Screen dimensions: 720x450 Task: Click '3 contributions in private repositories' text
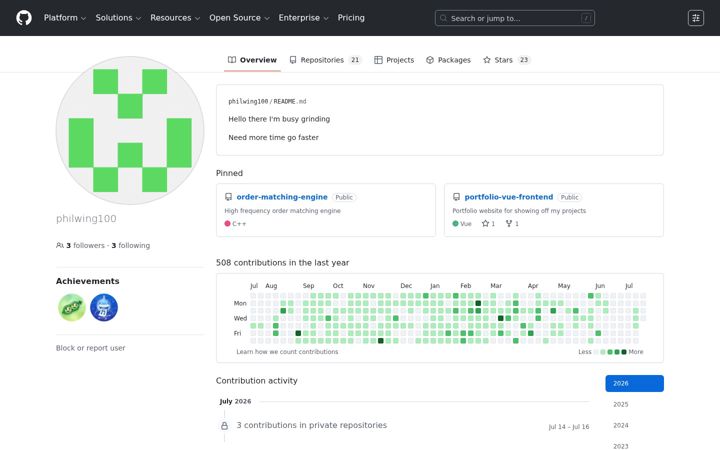312,425
